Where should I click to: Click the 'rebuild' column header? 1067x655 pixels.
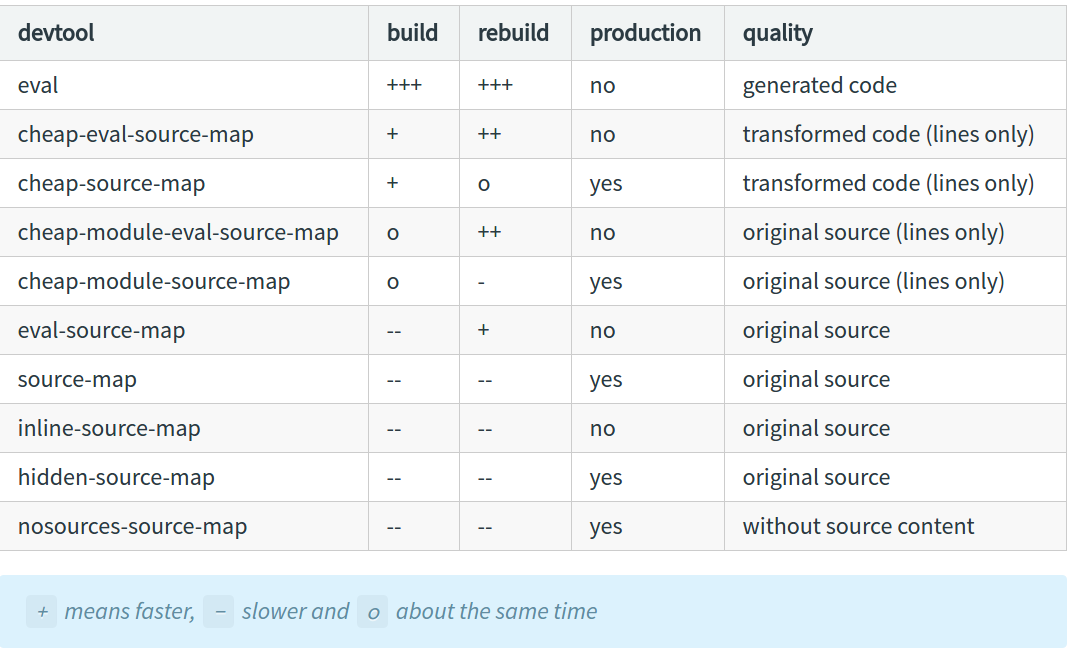(513, 33)
